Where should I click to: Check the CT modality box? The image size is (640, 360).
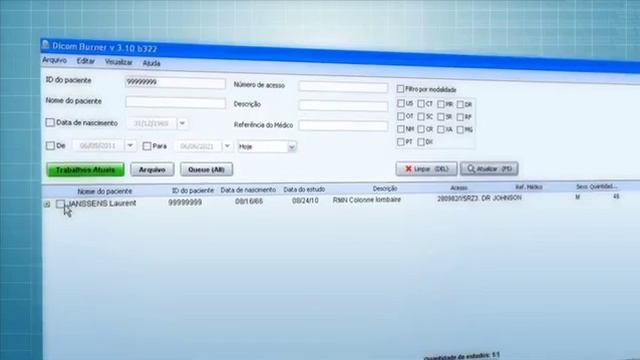[421, 104]
